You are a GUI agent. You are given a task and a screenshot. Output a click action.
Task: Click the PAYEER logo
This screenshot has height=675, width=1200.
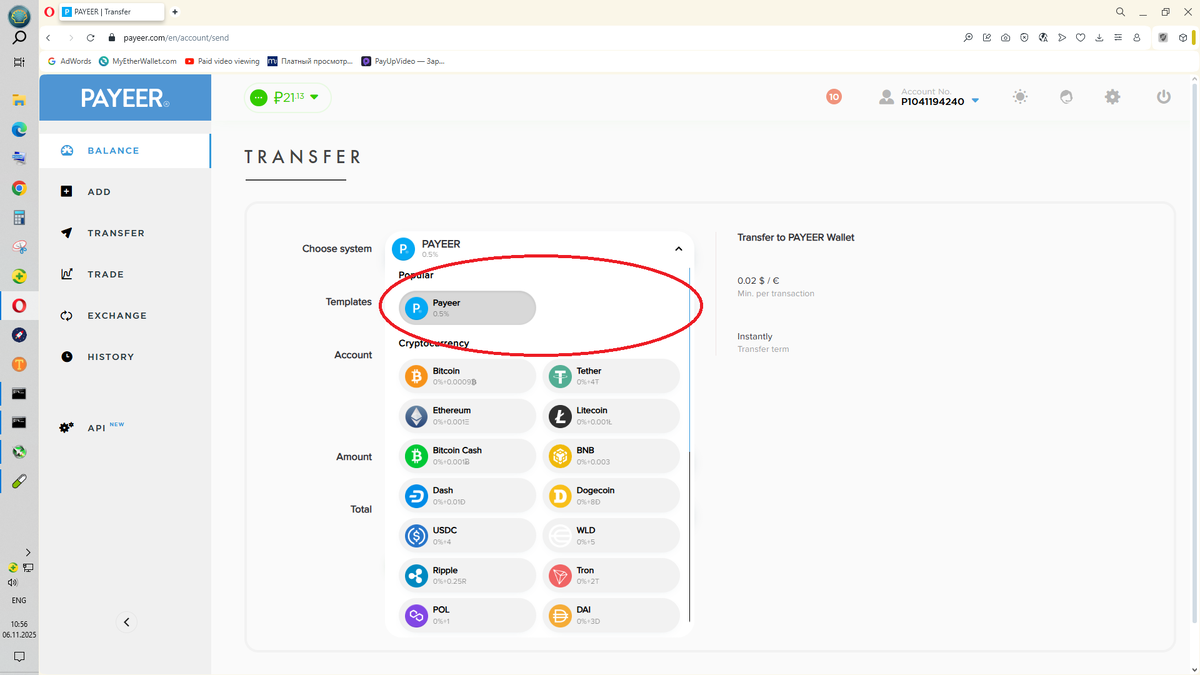125,98
